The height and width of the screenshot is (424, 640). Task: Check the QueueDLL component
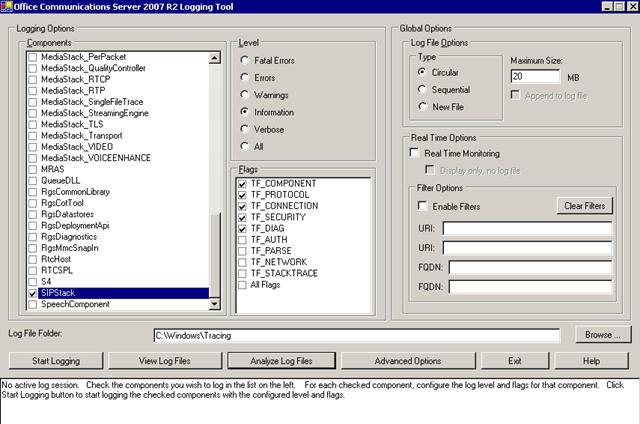tap(33, 180)
